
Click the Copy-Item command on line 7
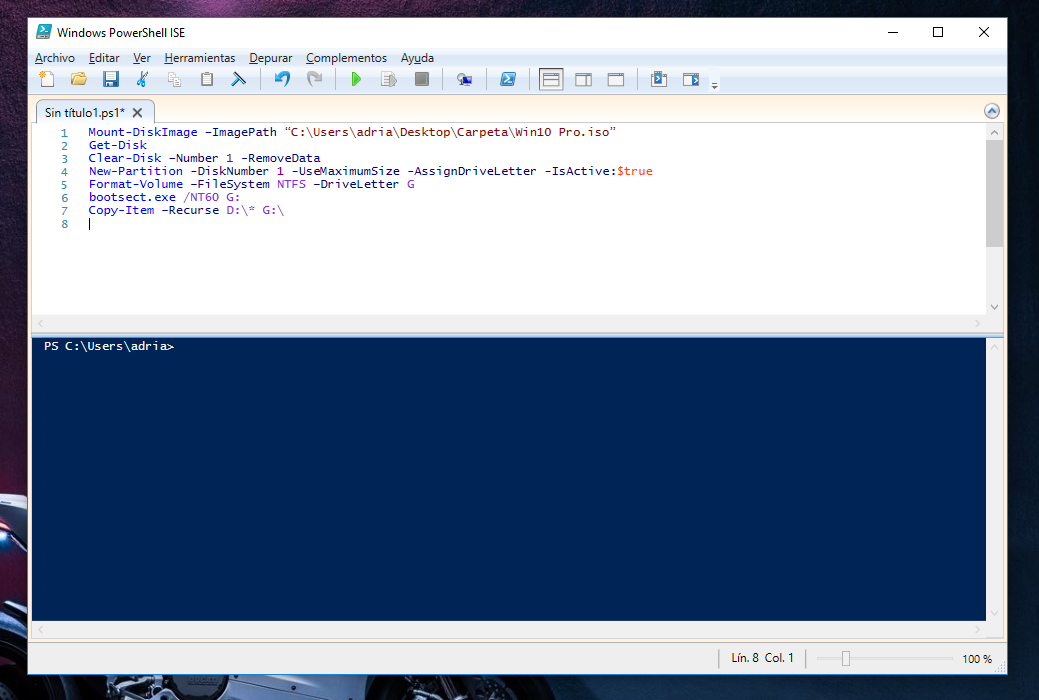pos(121,210)
